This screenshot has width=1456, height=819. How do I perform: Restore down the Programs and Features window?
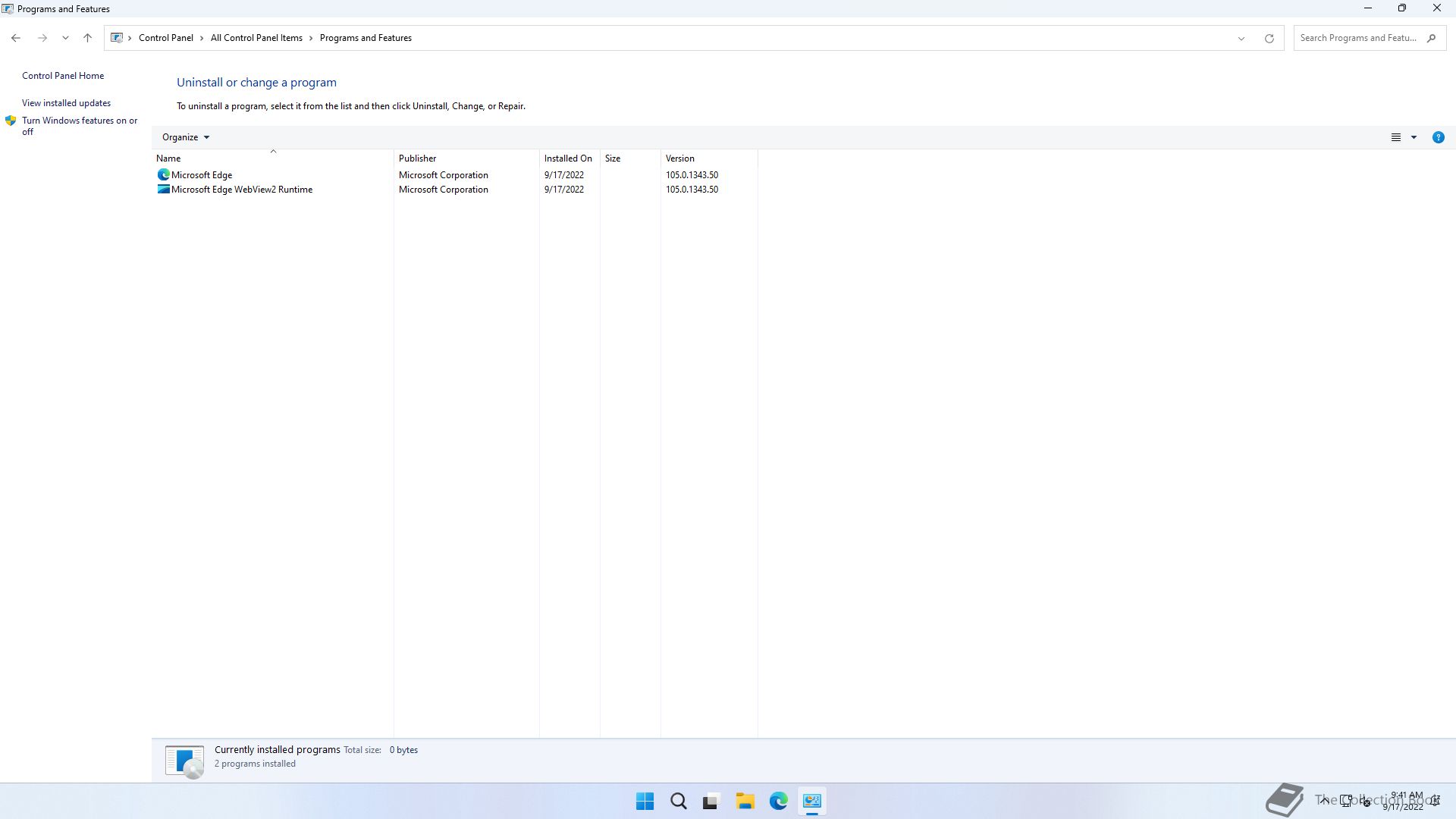(x=1402, y=8)
